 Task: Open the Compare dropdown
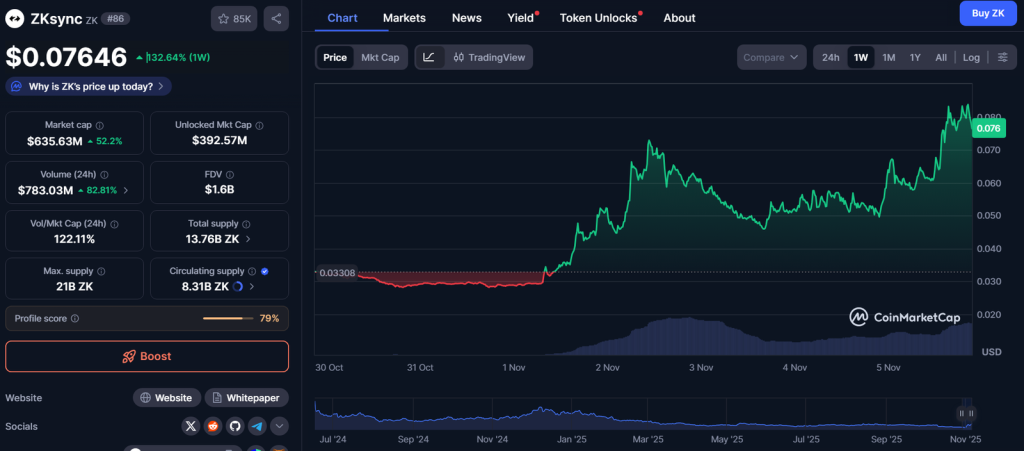(x=771, y=57)
